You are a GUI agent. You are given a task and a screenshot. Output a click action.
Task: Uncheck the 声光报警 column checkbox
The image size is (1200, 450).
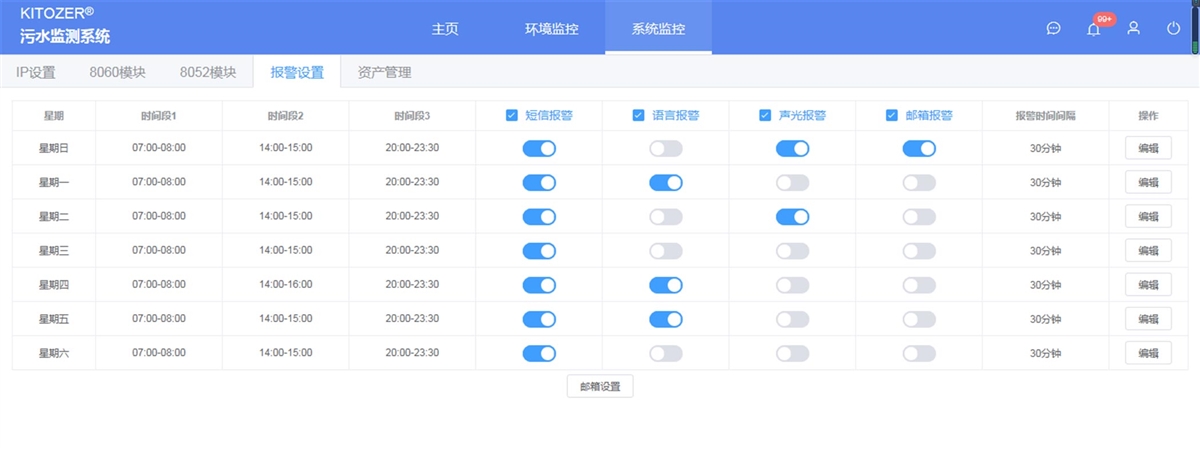(765, 115)
